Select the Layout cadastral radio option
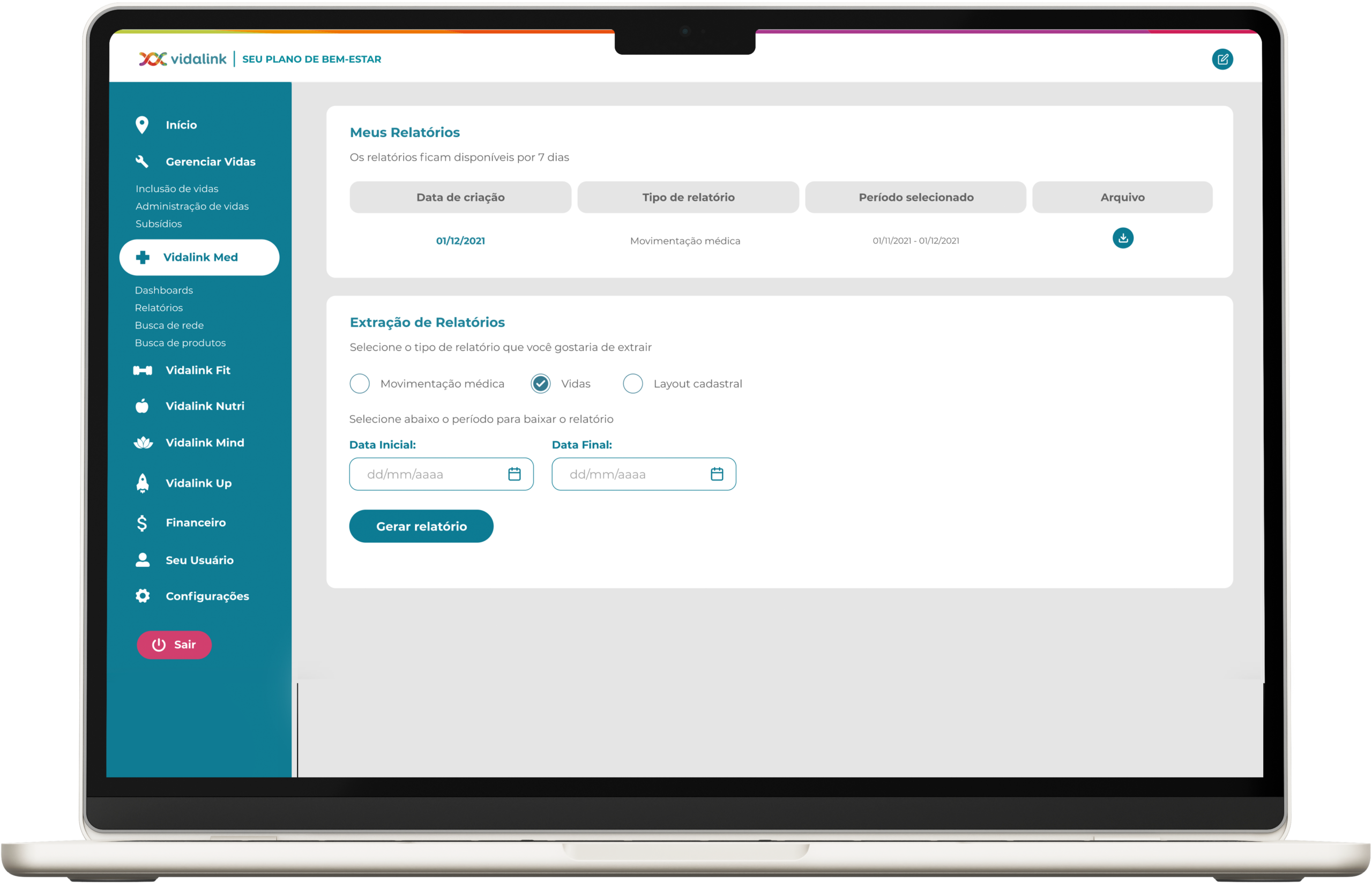Image resolution: width=1372 pixels, height=883 pixels. (632, 384)
